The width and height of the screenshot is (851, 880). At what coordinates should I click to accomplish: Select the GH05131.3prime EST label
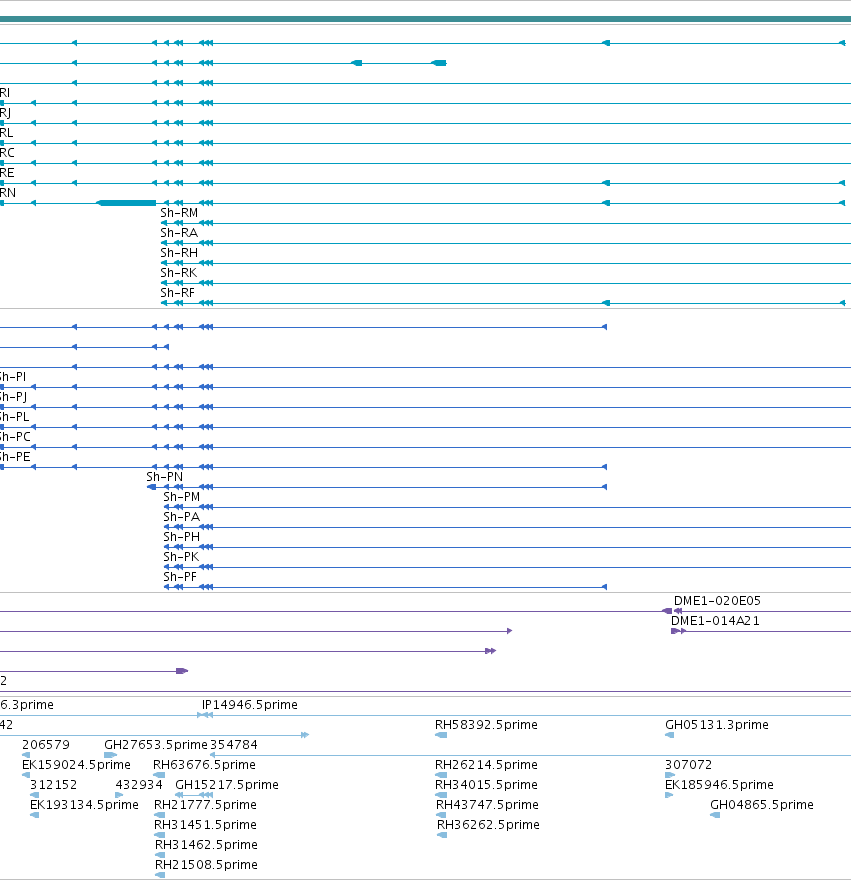point(717,725)
